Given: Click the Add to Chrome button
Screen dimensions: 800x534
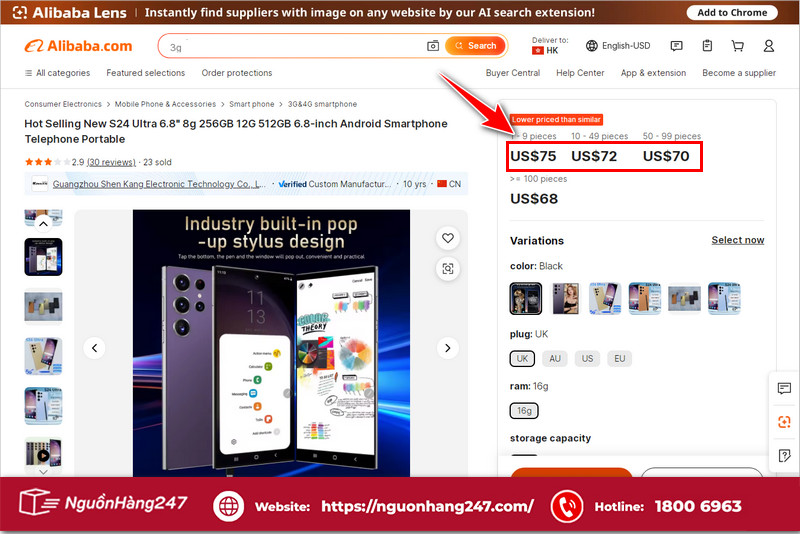Looking at the screenshot, I should coord(732,13).
